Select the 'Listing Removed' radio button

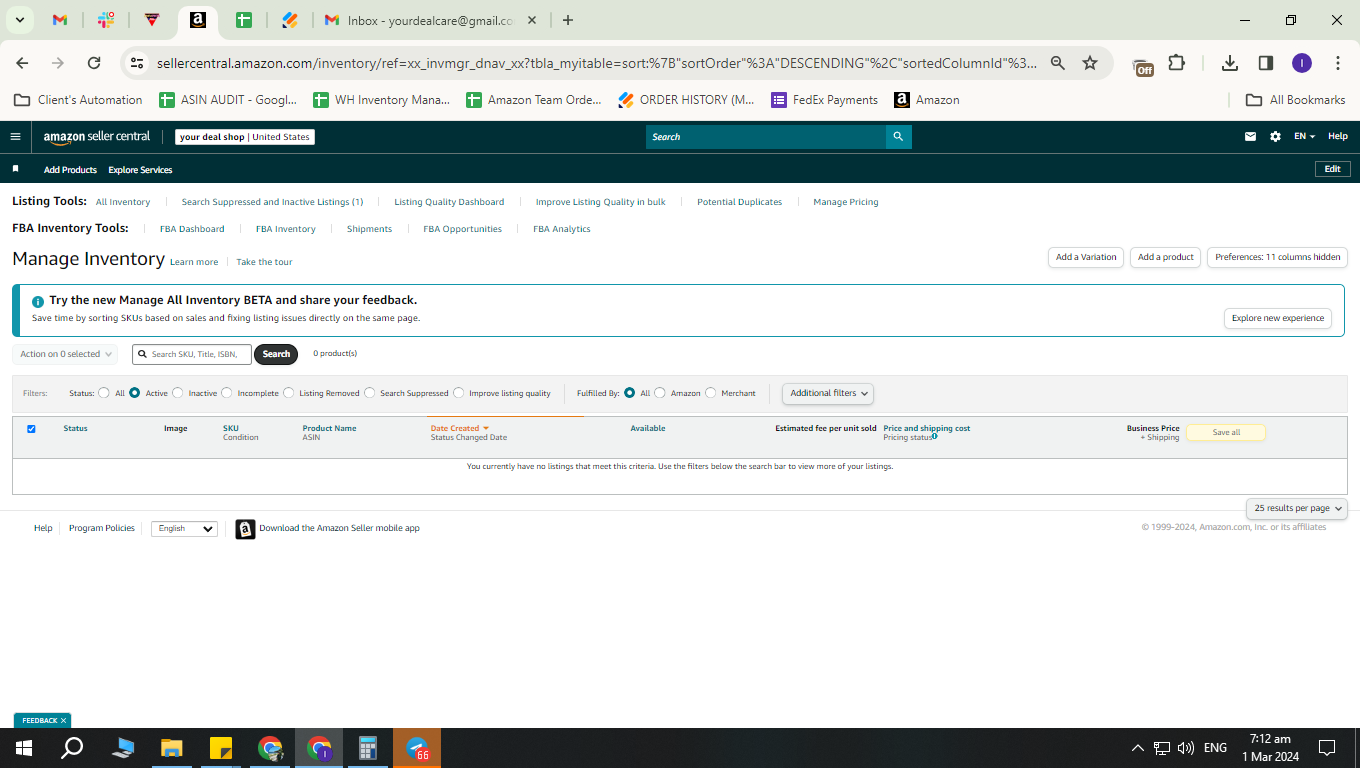coord(289,393)
